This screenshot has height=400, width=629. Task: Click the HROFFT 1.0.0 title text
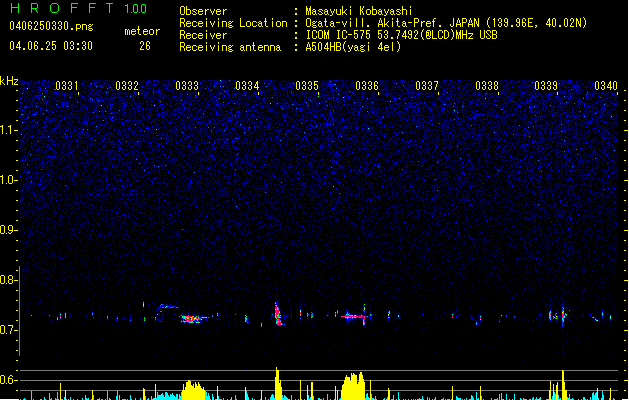pos(78,8)
